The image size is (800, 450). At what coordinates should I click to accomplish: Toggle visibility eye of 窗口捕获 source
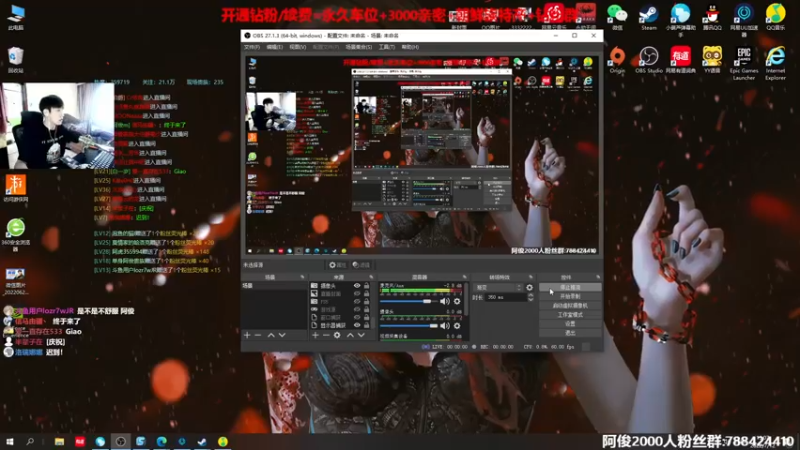click(x=357, y=317)
